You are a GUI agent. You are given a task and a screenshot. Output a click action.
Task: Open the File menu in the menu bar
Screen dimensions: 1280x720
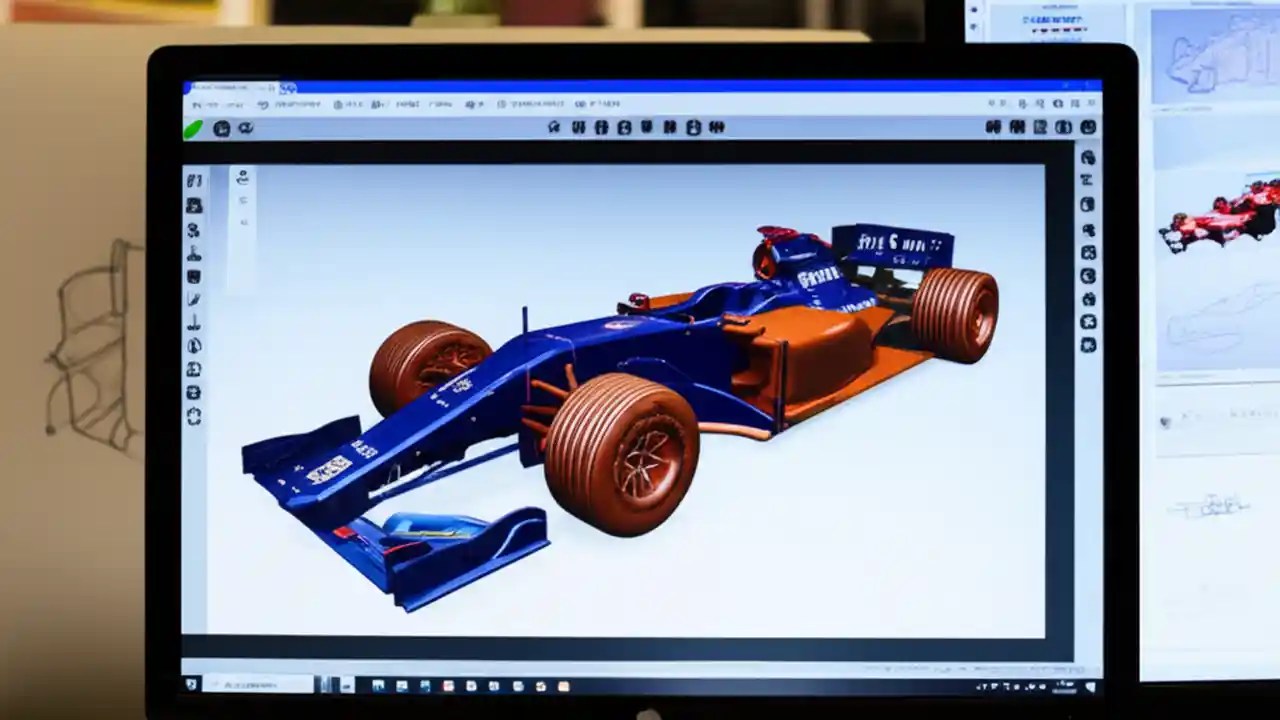point(200,103)
